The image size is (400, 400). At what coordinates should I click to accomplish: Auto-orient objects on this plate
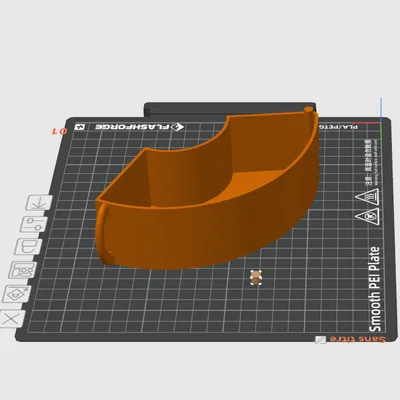point(17,294)
